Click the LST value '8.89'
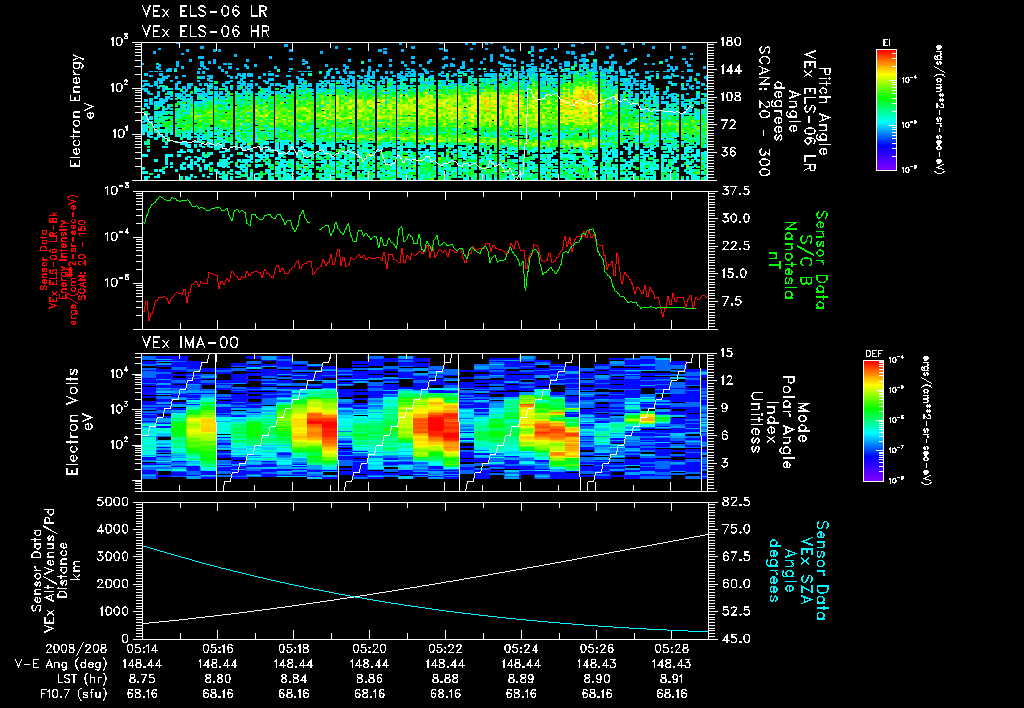Screen dimensions: 1024x708 point(521,679)
